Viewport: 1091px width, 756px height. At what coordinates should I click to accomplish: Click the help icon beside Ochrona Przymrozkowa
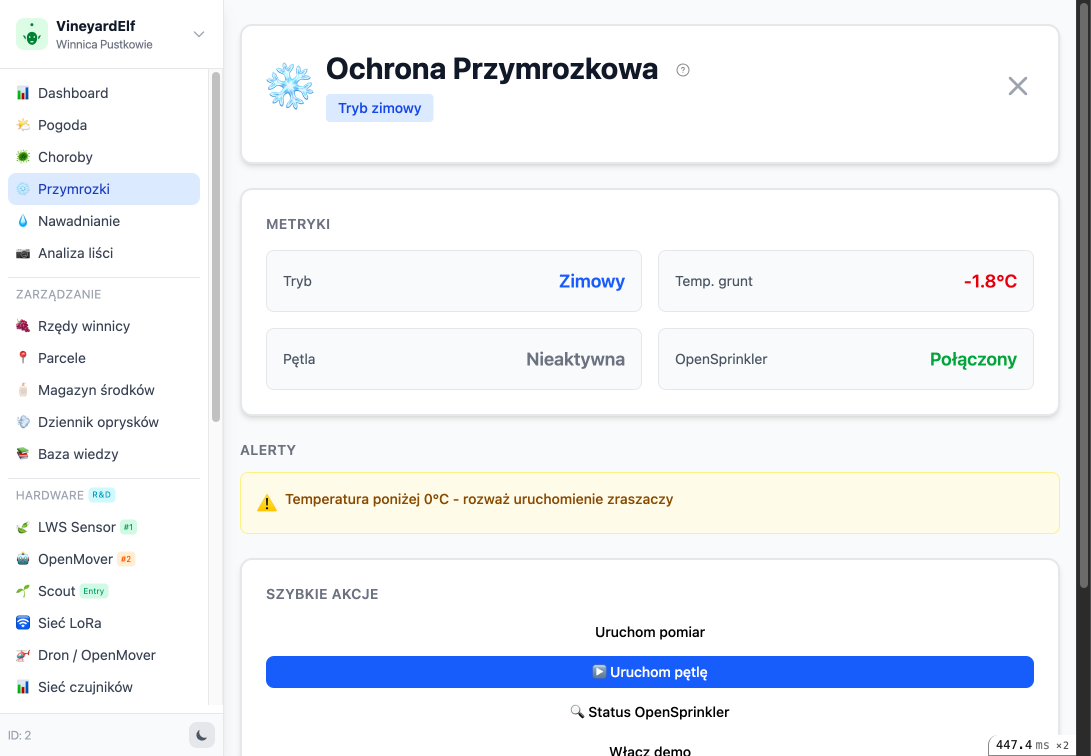(682, 70)
